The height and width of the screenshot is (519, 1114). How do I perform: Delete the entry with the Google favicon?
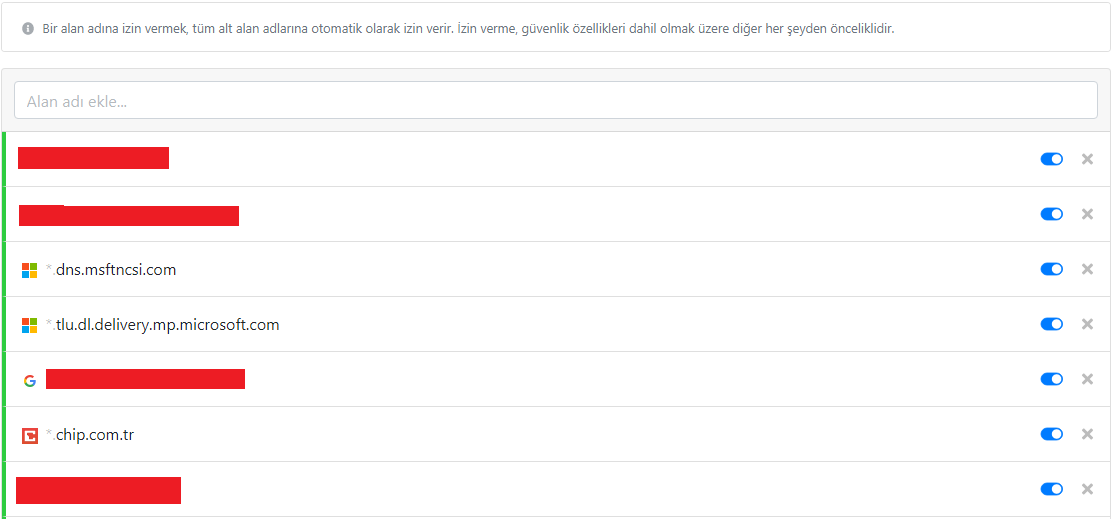(x=1088, y=379)
